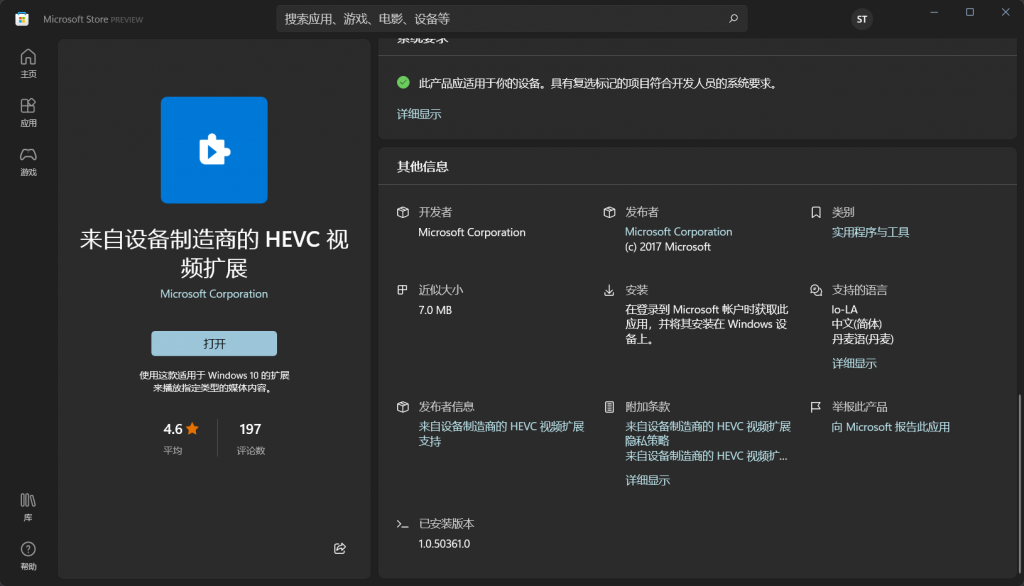Click the share icon for this app

[339, 548]
